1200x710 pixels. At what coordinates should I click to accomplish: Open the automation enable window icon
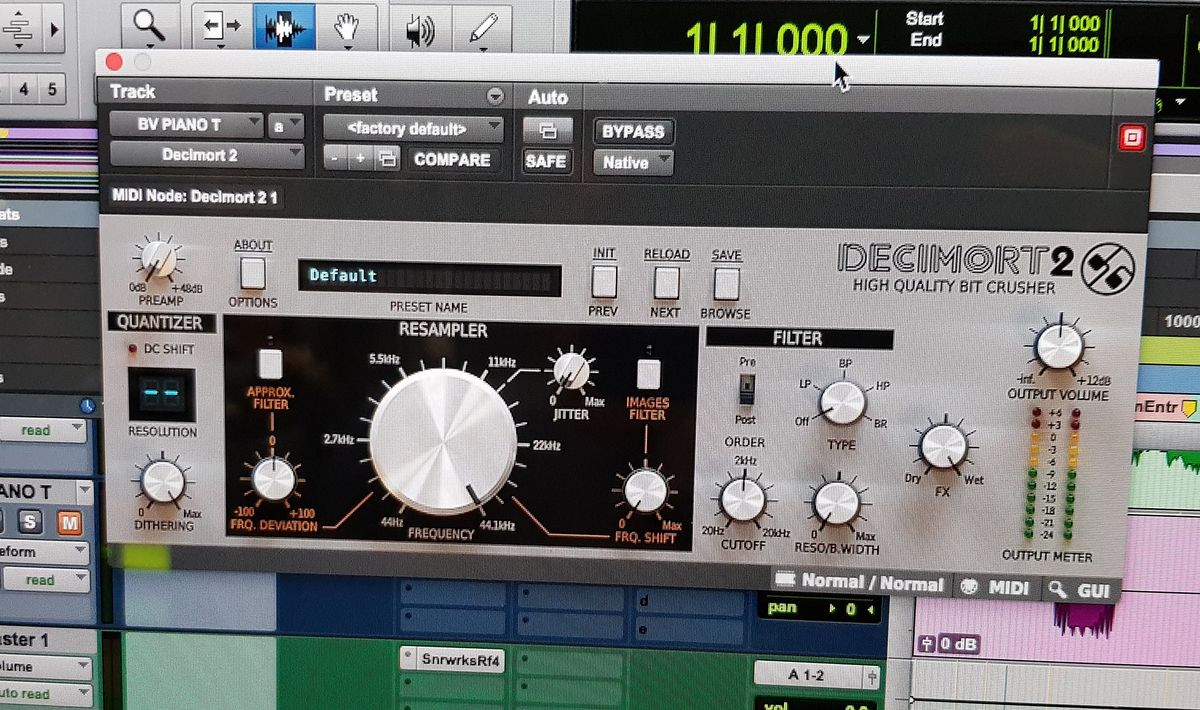547,130
